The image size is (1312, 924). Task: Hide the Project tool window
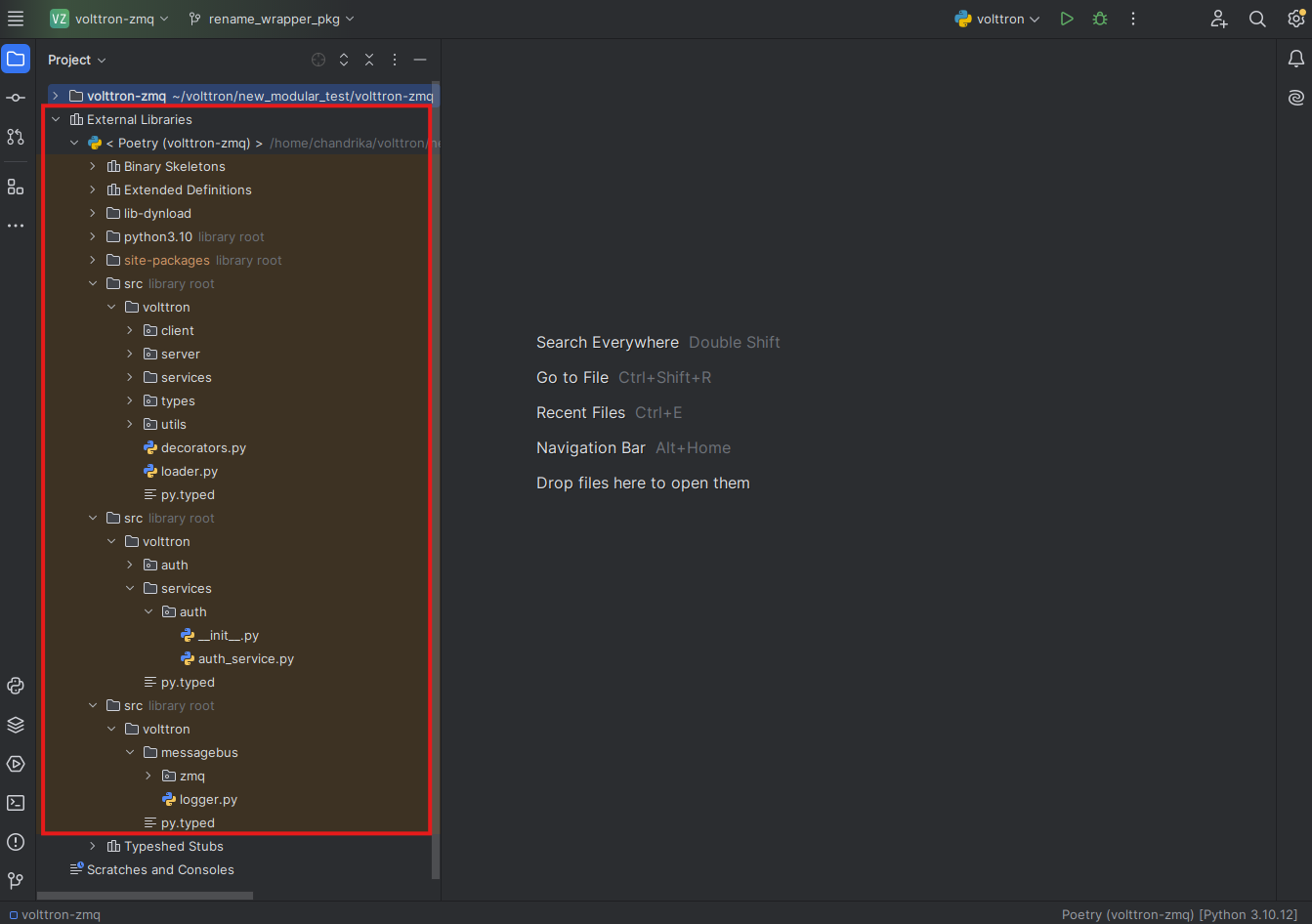420,60
